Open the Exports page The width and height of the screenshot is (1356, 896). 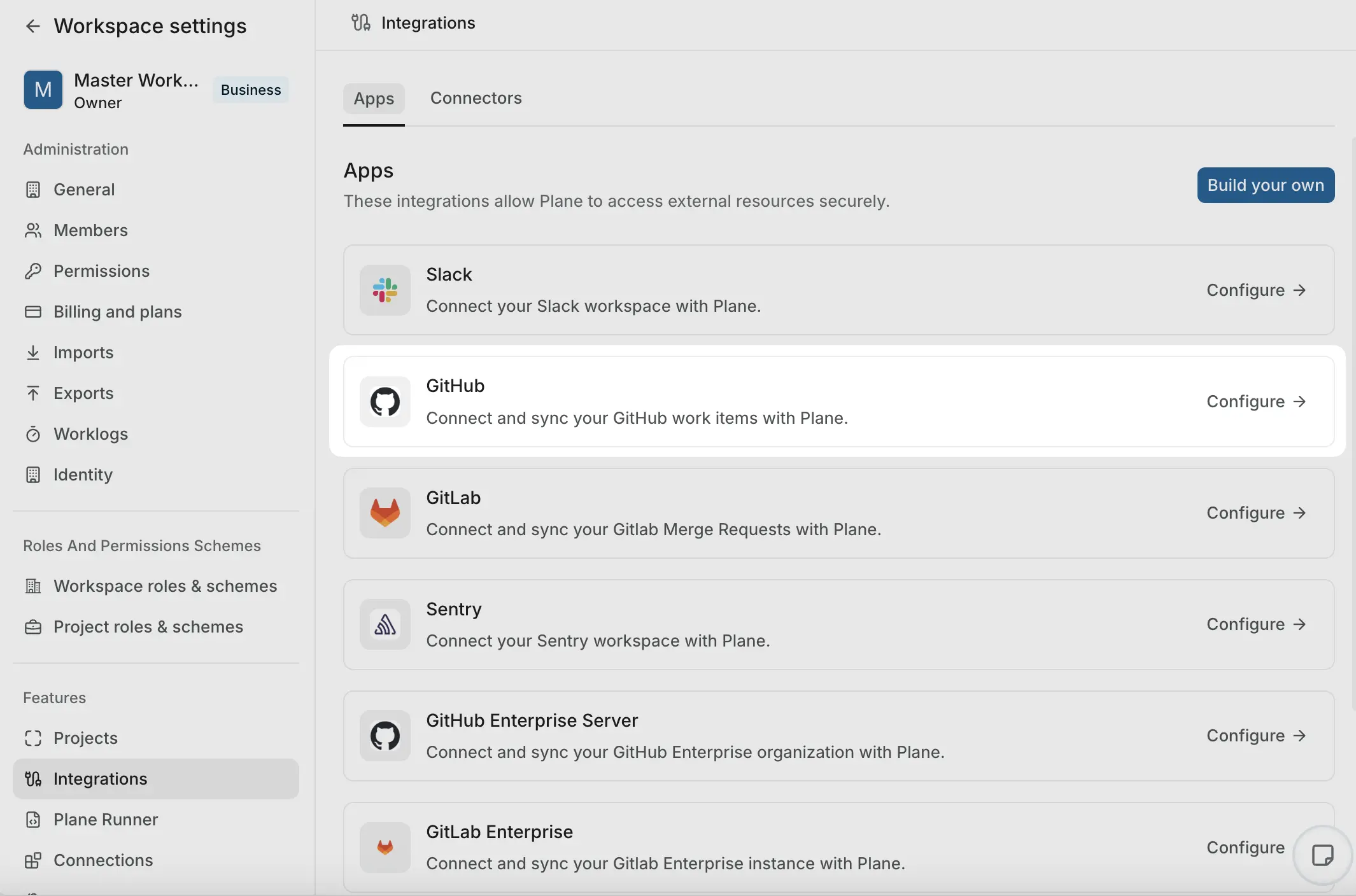[x=156, y=393]
